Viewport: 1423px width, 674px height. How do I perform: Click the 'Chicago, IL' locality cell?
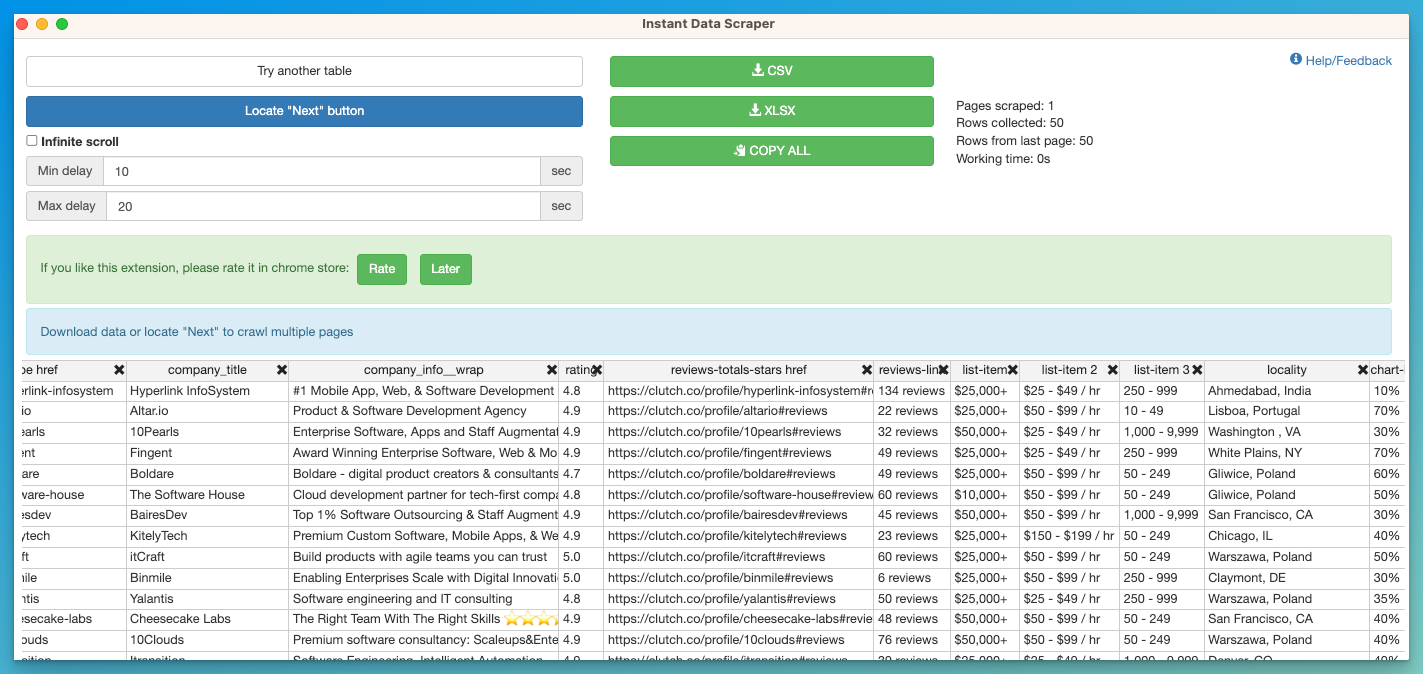point(1286,536)
